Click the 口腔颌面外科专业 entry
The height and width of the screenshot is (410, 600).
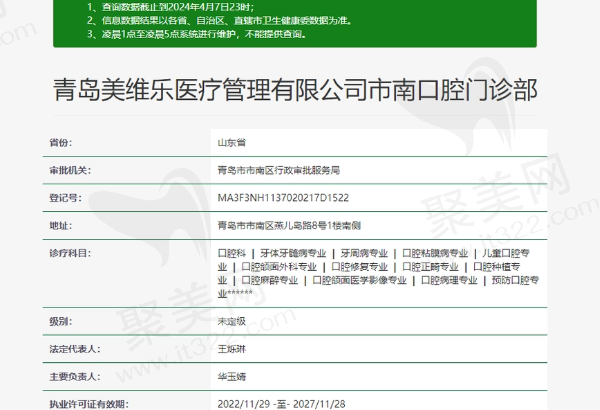click(x=279, y=267)
